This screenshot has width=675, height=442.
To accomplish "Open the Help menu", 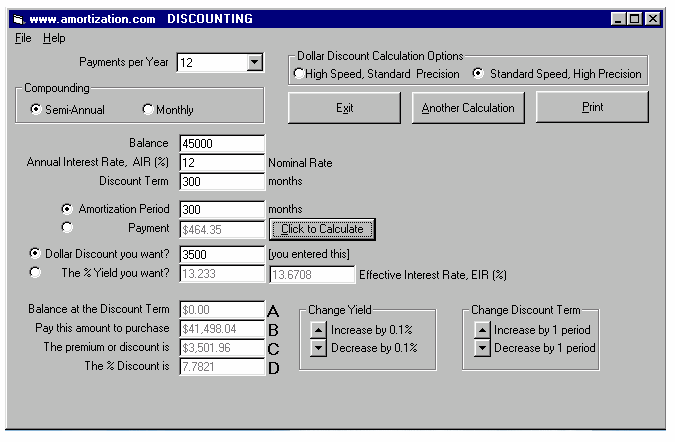I will pos(54,38).
